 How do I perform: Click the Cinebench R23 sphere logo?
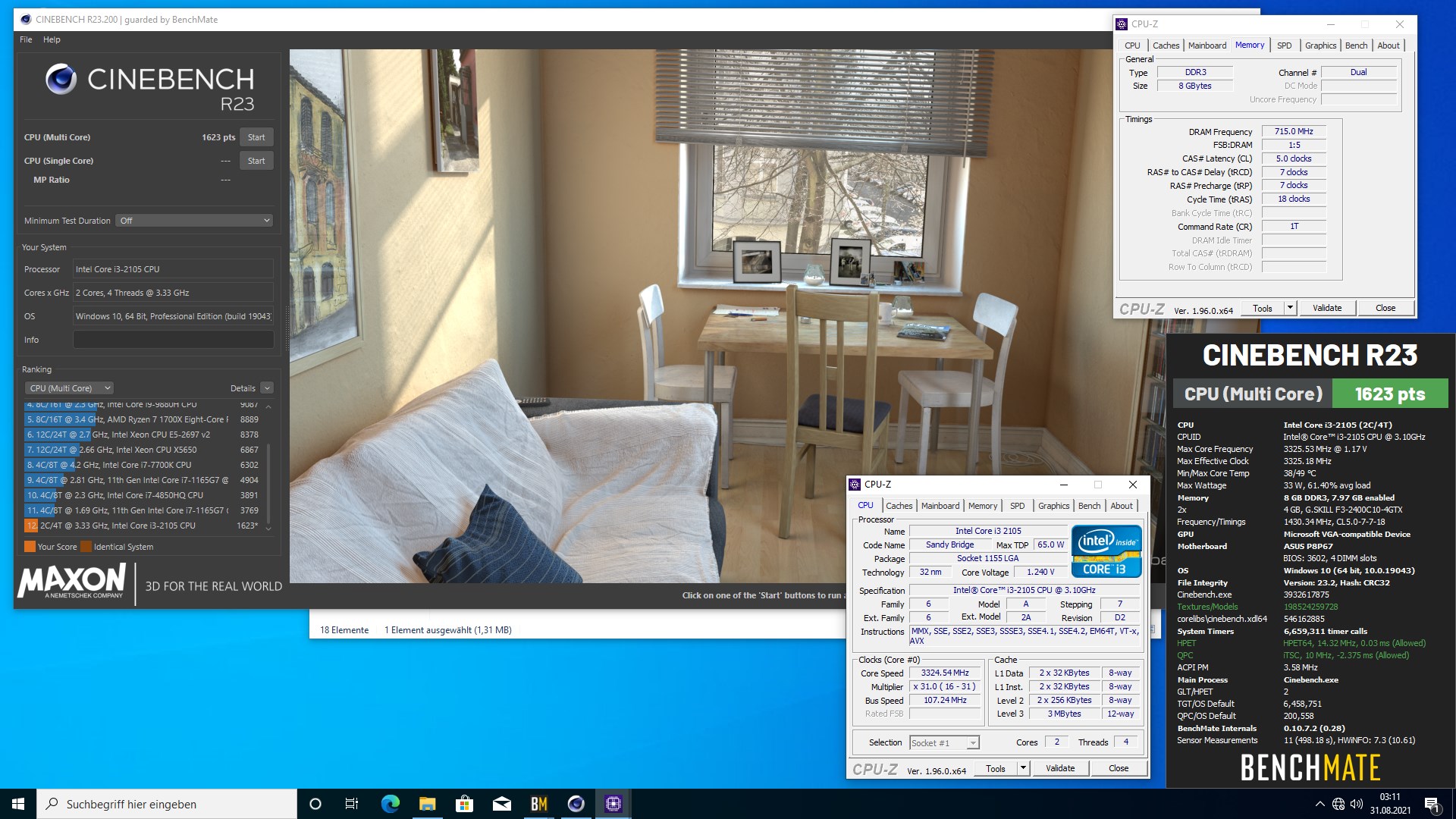coord(61,79)
